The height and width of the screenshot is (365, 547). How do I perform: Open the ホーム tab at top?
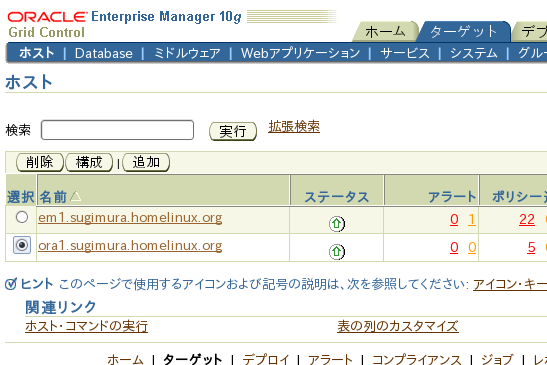385,32
